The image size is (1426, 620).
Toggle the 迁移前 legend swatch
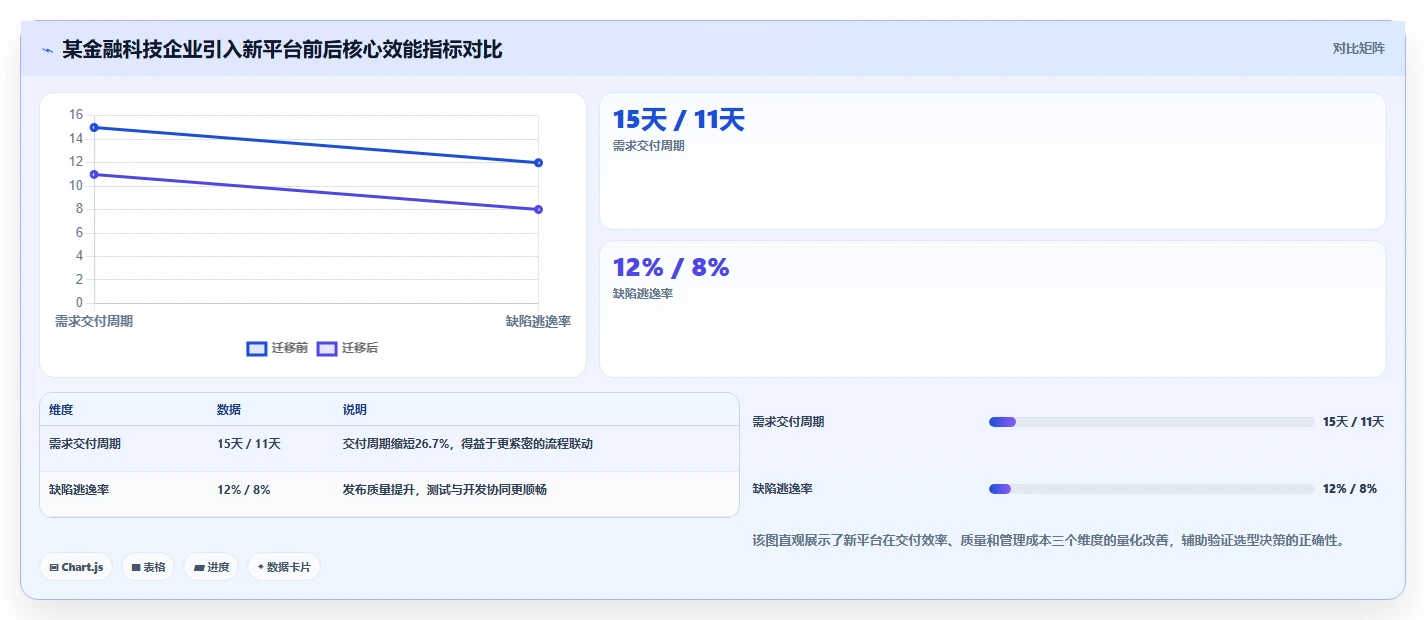[257, 348]
